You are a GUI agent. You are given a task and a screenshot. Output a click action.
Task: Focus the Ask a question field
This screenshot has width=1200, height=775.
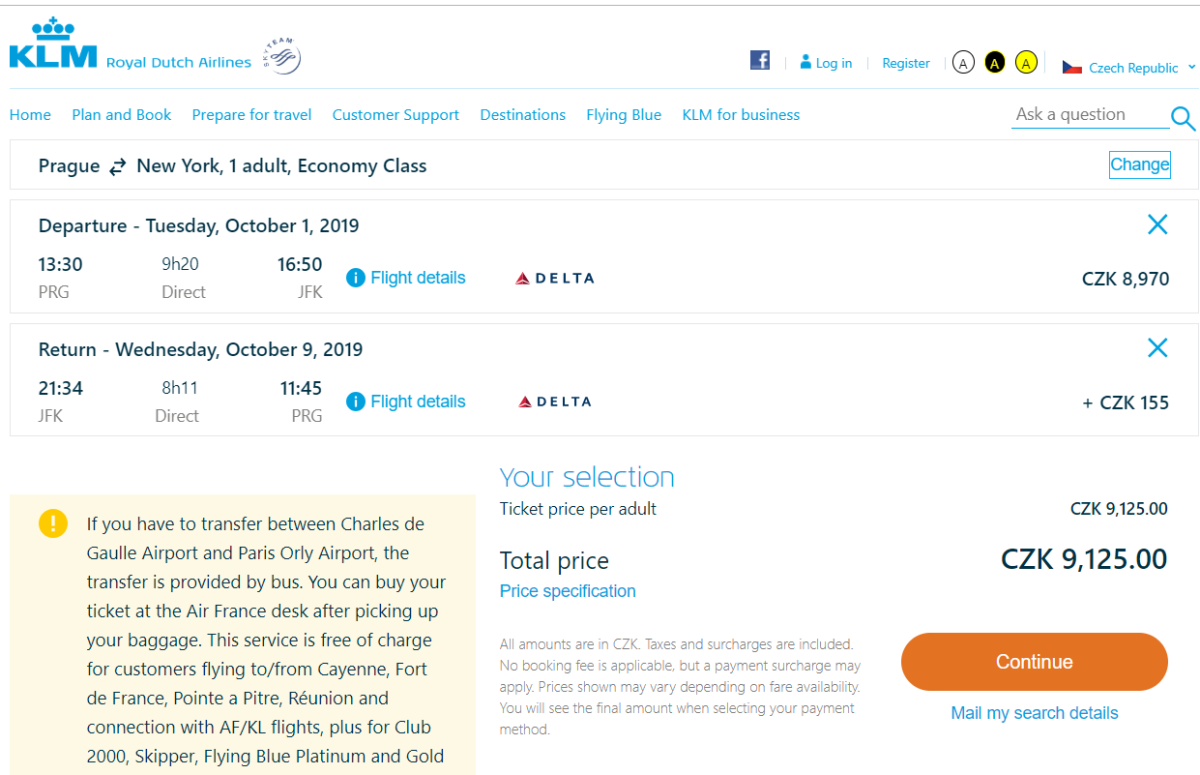1090,115
